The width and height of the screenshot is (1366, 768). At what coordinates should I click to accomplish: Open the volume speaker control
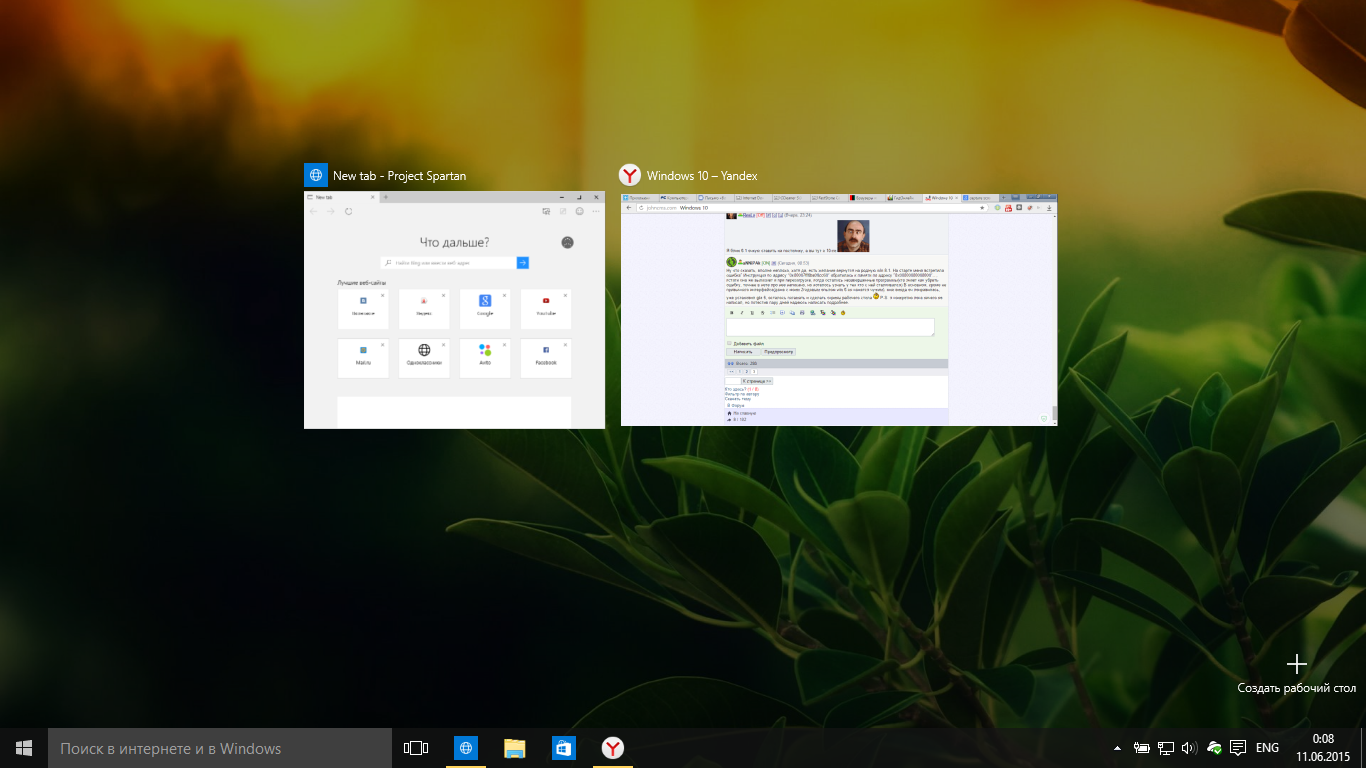point(1189,748)
